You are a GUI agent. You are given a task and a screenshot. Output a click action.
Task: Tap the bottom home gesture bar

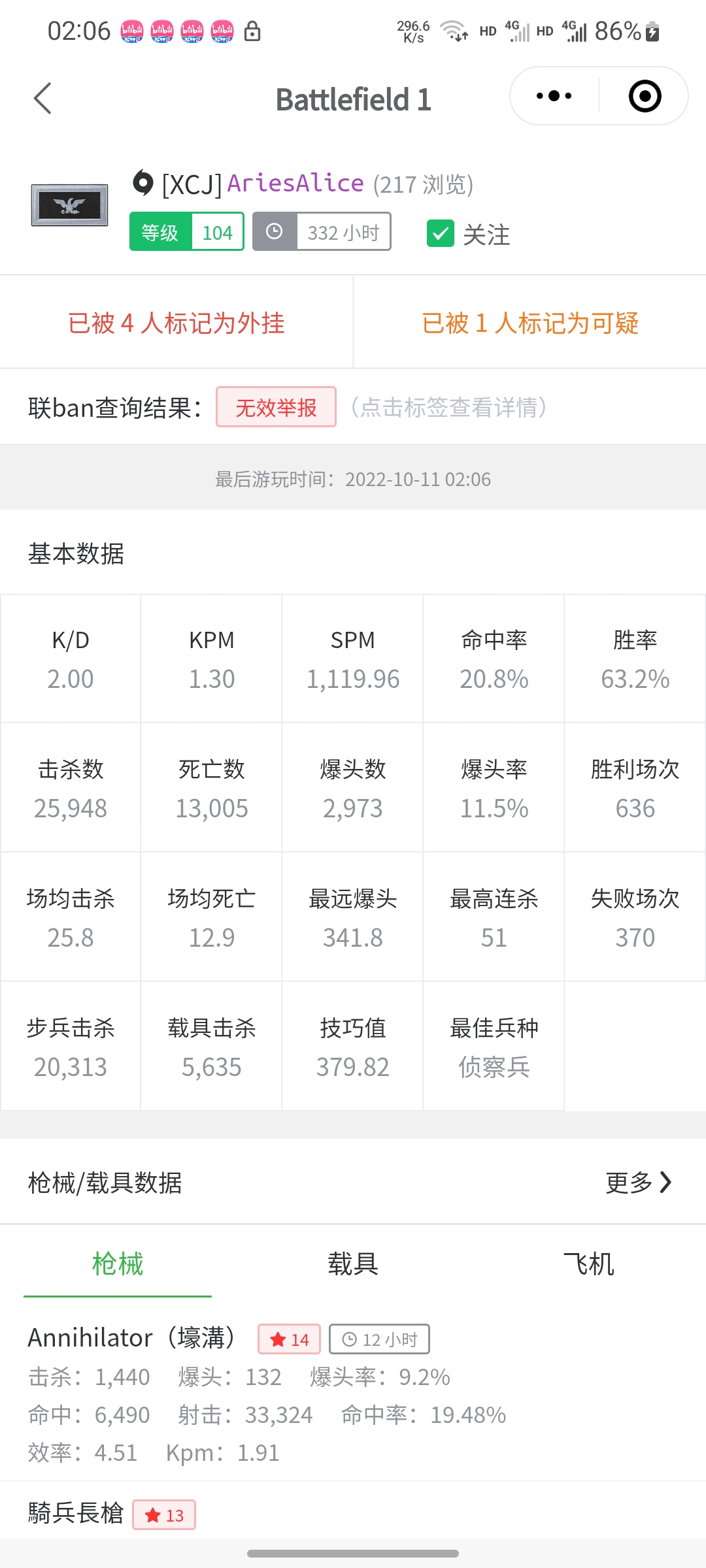pyautogui.click(x=353, y=1553)
